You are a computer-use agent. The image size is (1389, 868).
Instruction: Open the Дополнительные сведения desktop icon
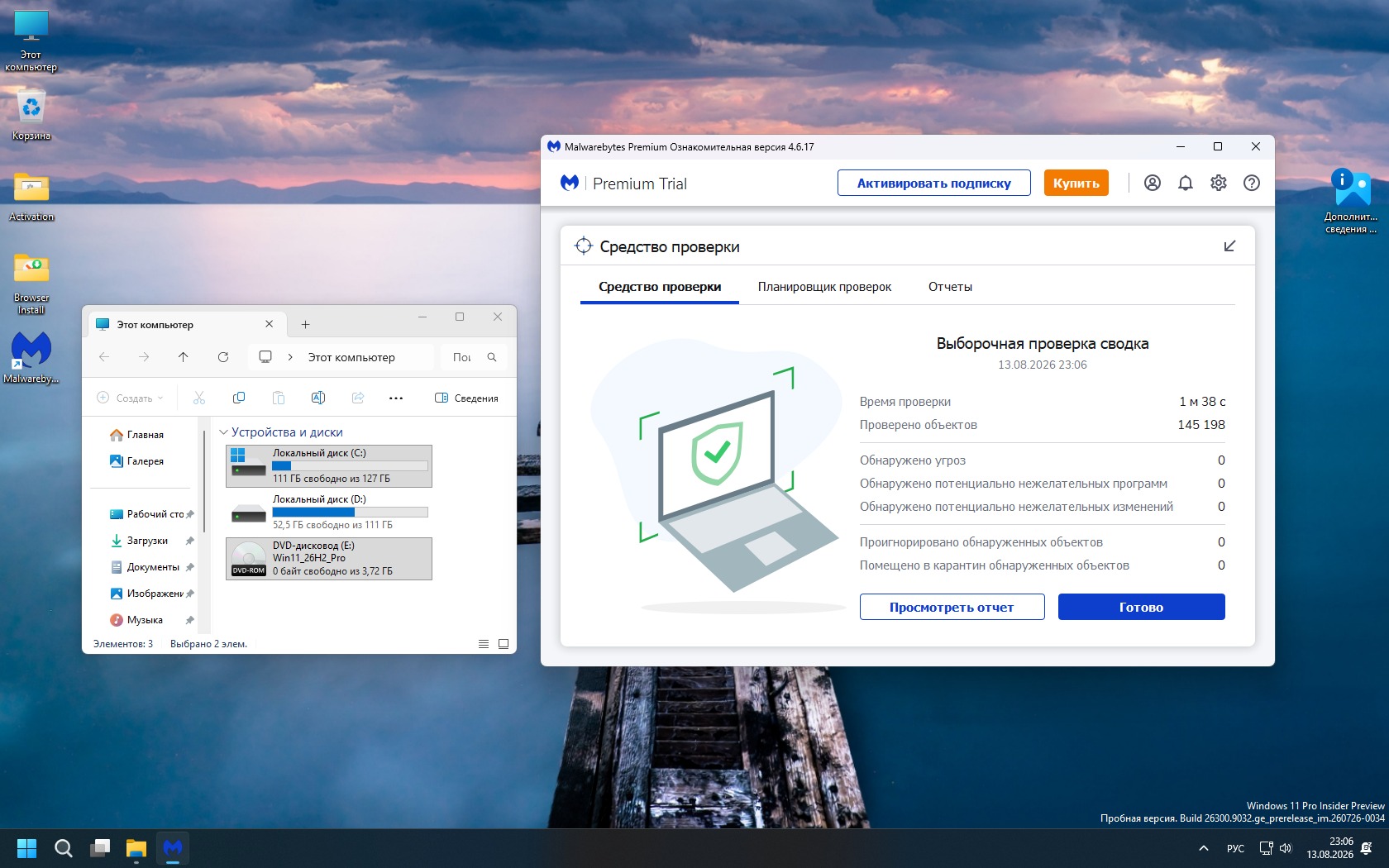(x=1352, y=201)
